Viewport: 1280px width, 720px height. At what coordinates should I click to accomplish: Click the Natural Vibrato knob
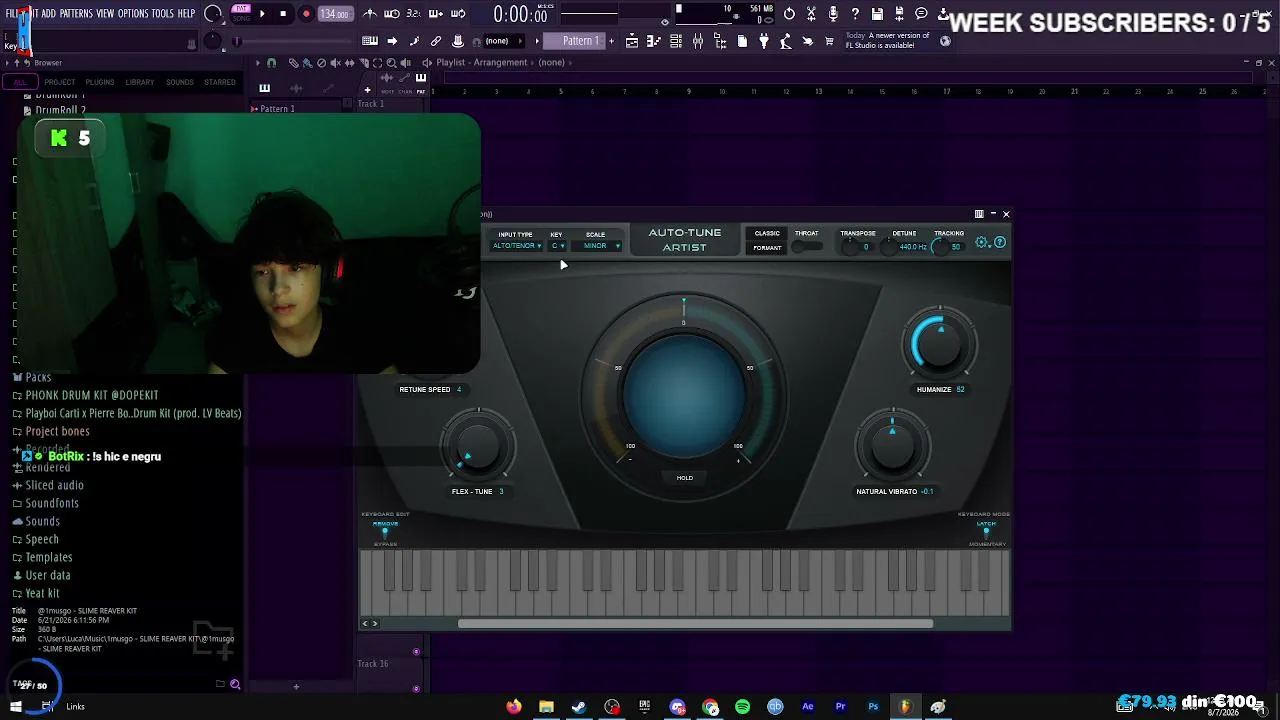pyautogui.click(x=892, y=446)
